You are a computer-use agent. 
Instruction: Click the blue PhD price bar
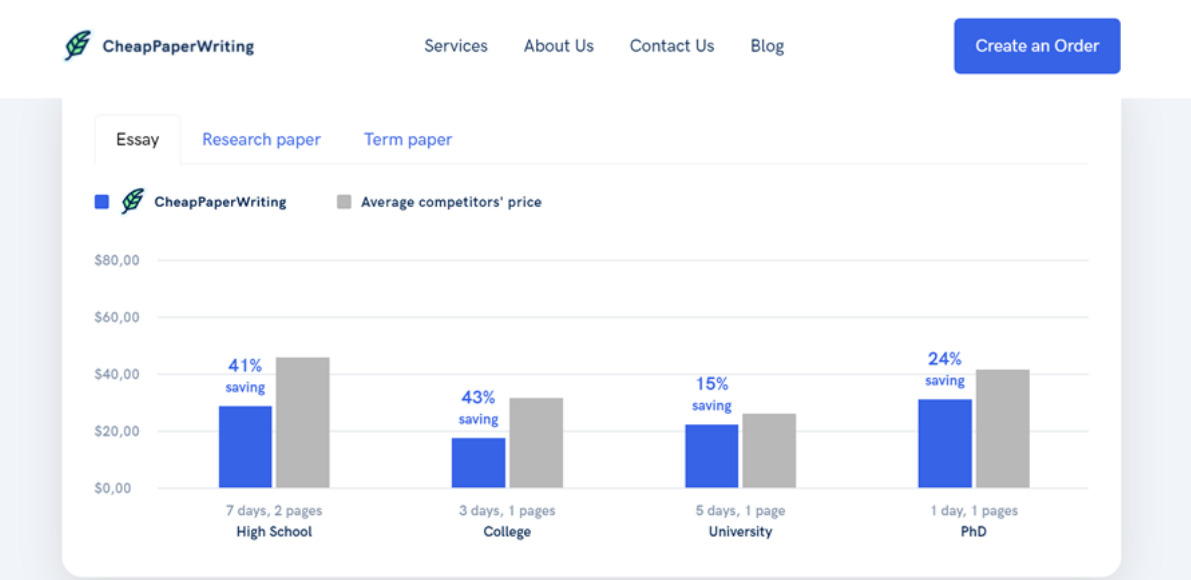click(x=945, y=444)
